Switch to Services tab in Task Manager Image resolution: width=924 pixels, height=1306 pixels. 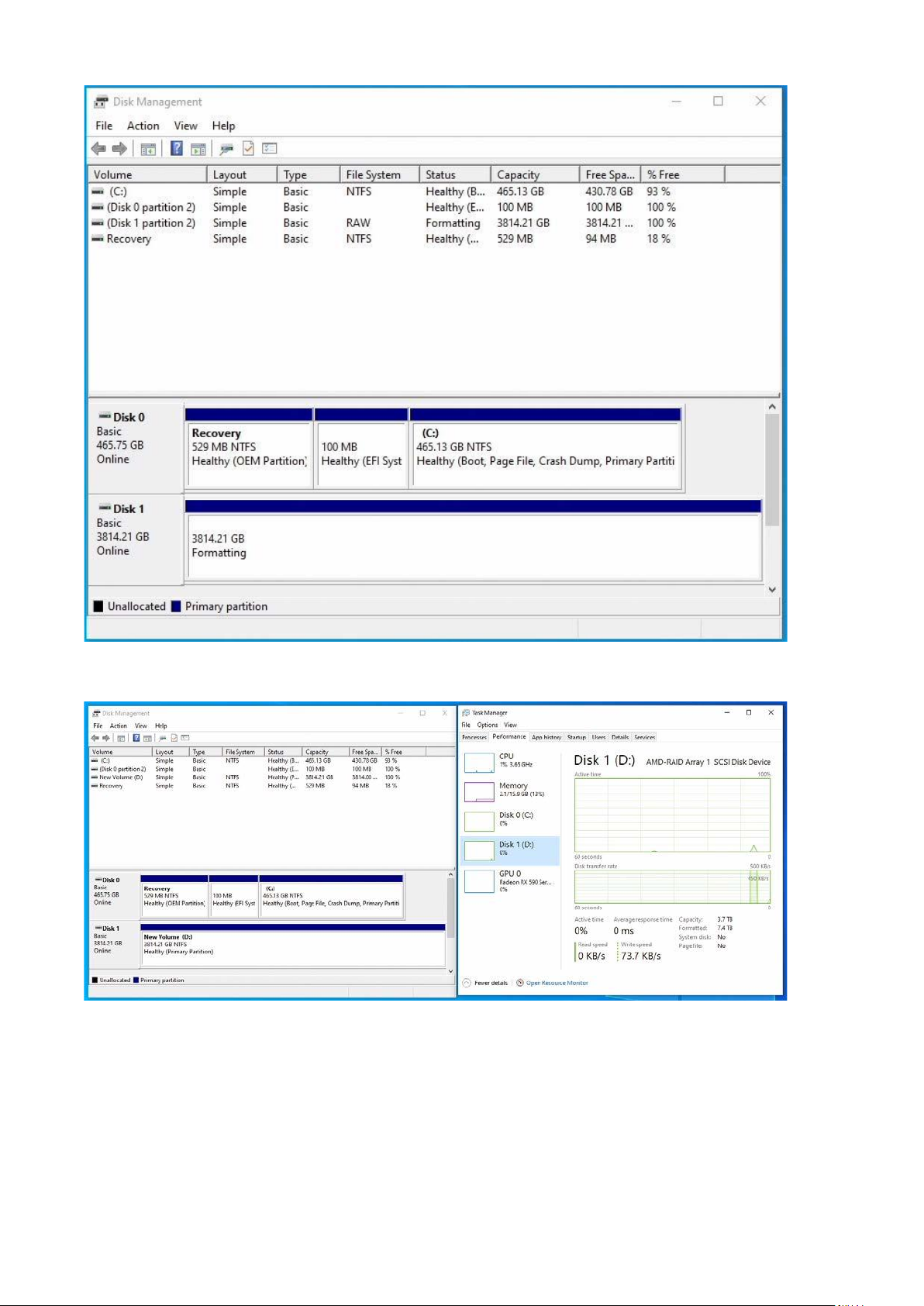(x=645, y=737)
